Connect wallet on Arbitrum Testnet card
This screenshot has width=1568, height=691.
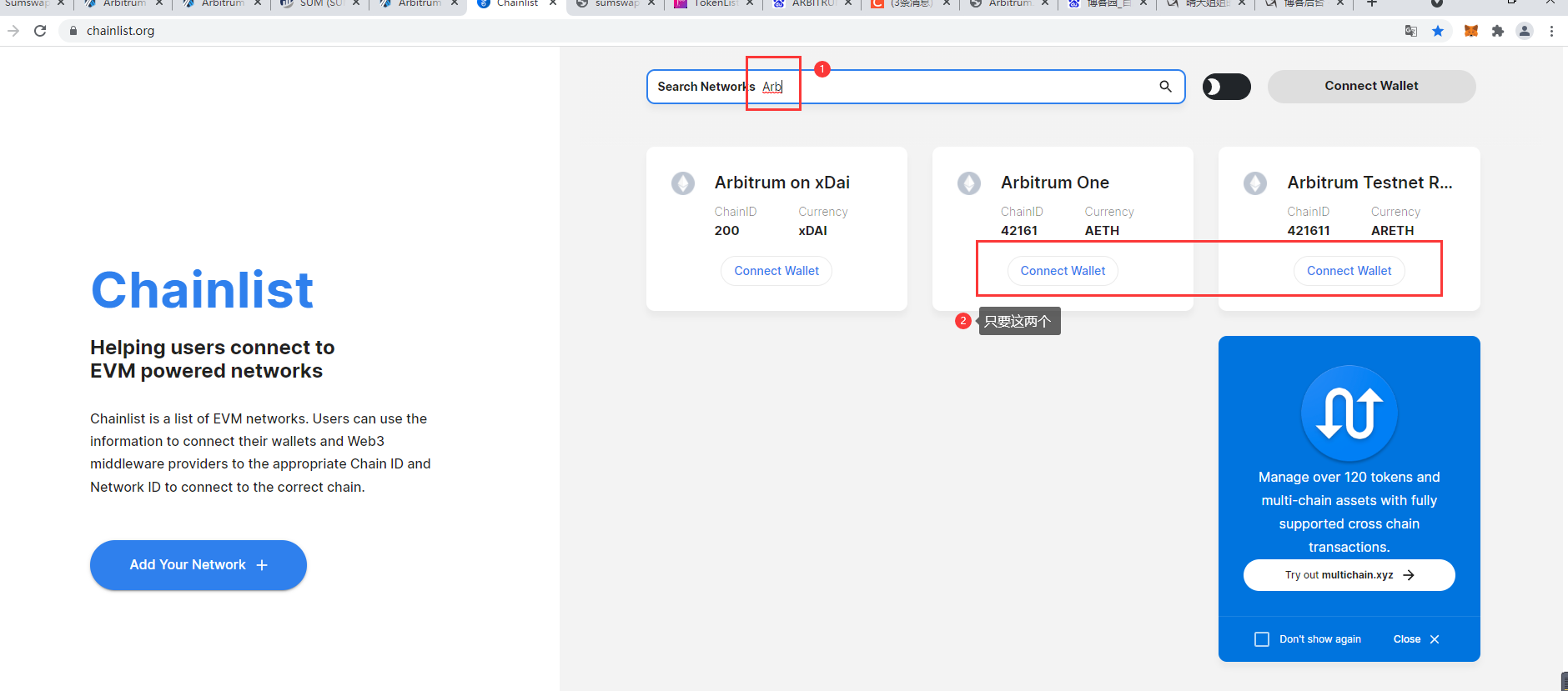tap(1349, 271)
